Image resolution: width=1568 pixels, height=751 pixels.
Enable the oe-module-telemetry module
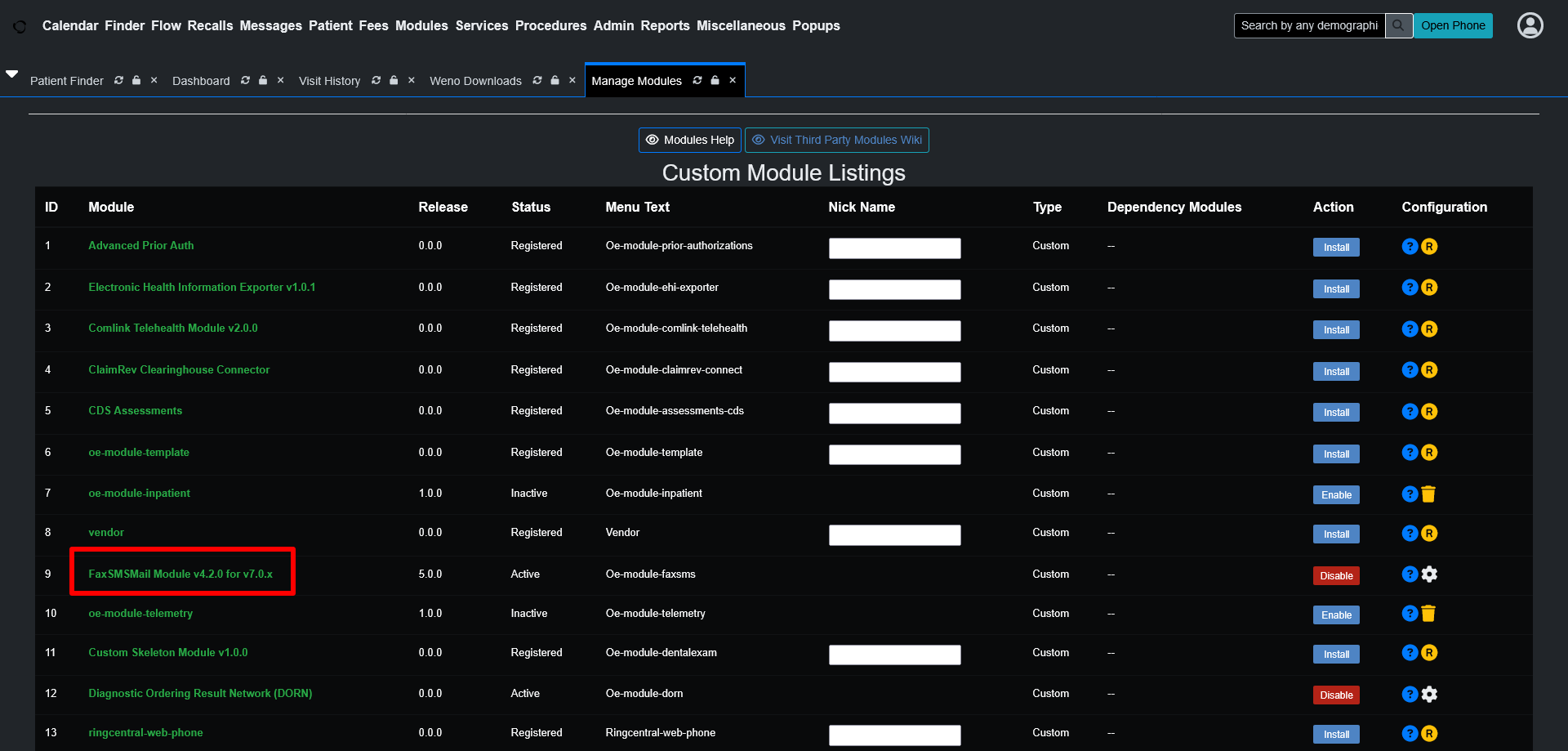click(1336, 615)
